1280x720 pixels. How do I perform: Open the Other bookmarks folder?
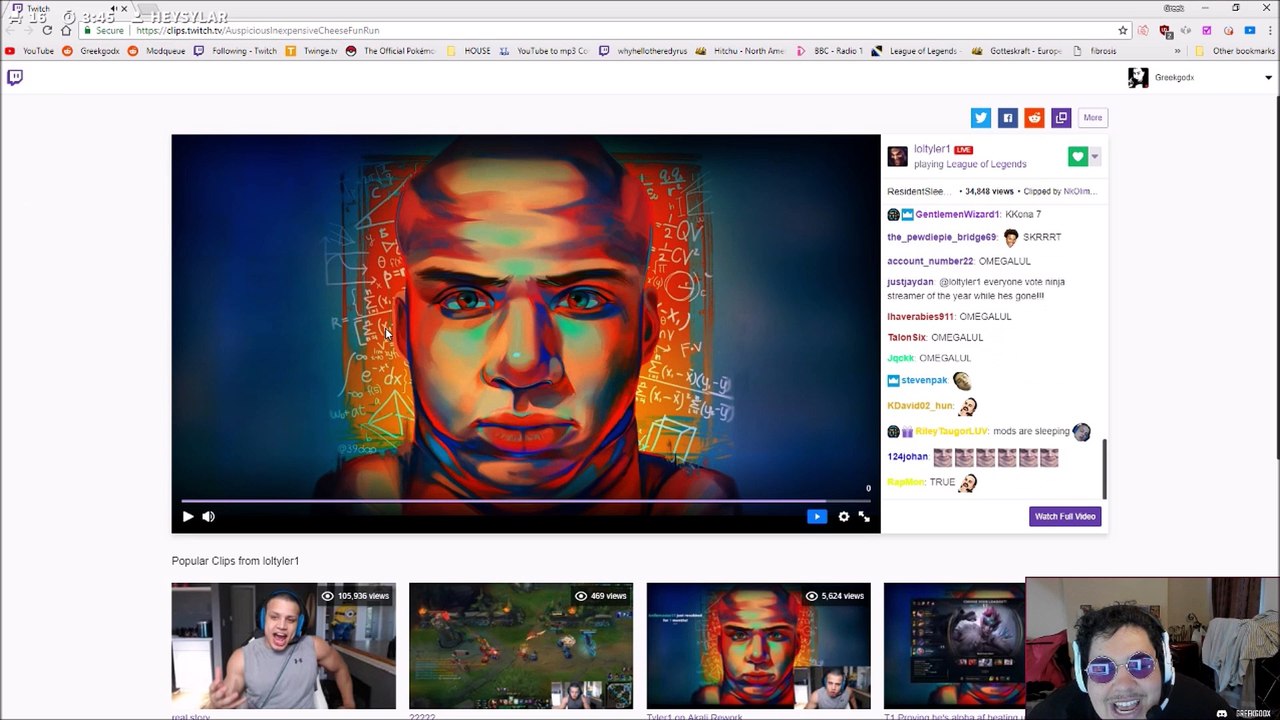[x=1235, y=51]
